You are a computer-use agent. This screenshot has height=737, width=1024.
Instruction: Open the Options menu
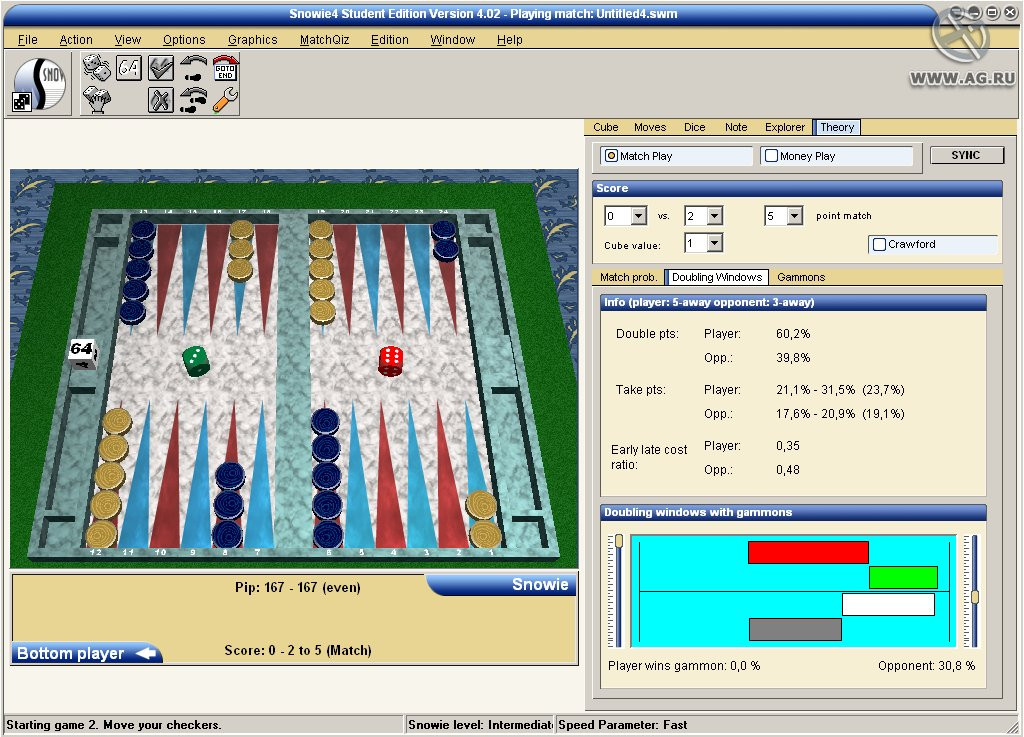[184, 40]
